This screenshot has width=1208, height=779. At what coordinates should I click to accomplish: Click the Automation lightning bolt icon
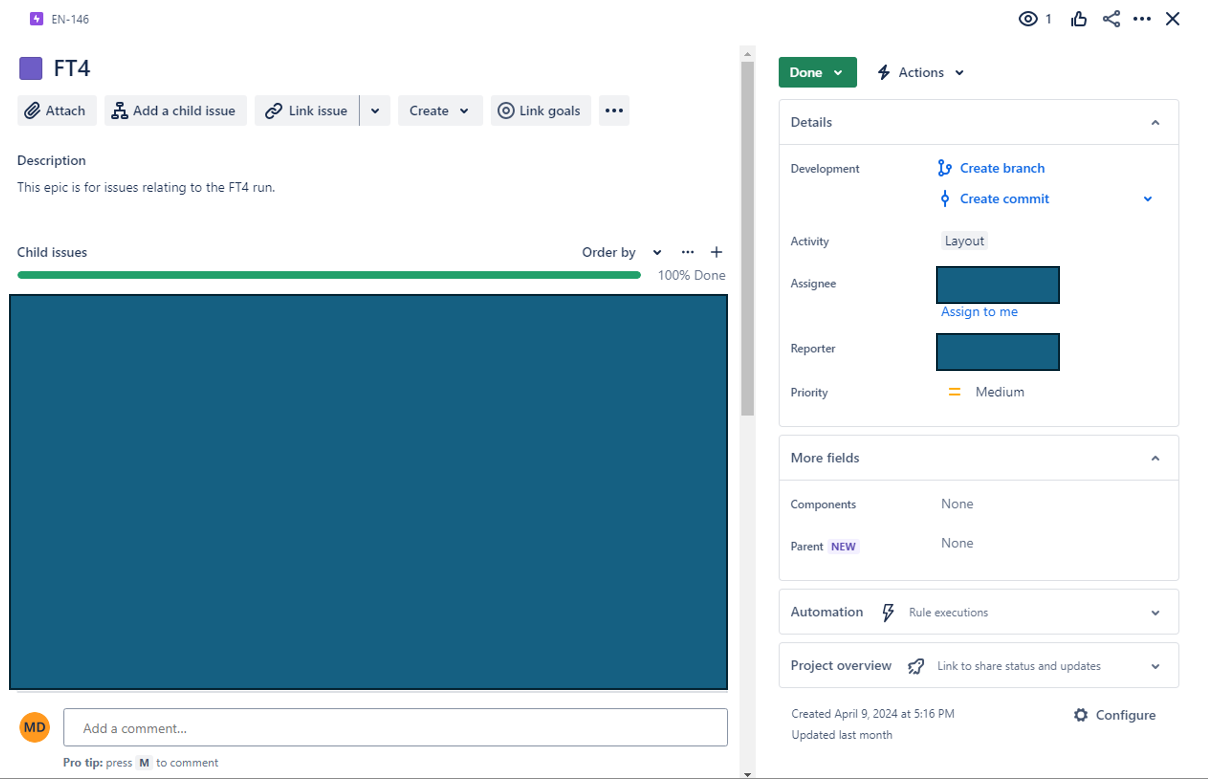click(888, 613)
